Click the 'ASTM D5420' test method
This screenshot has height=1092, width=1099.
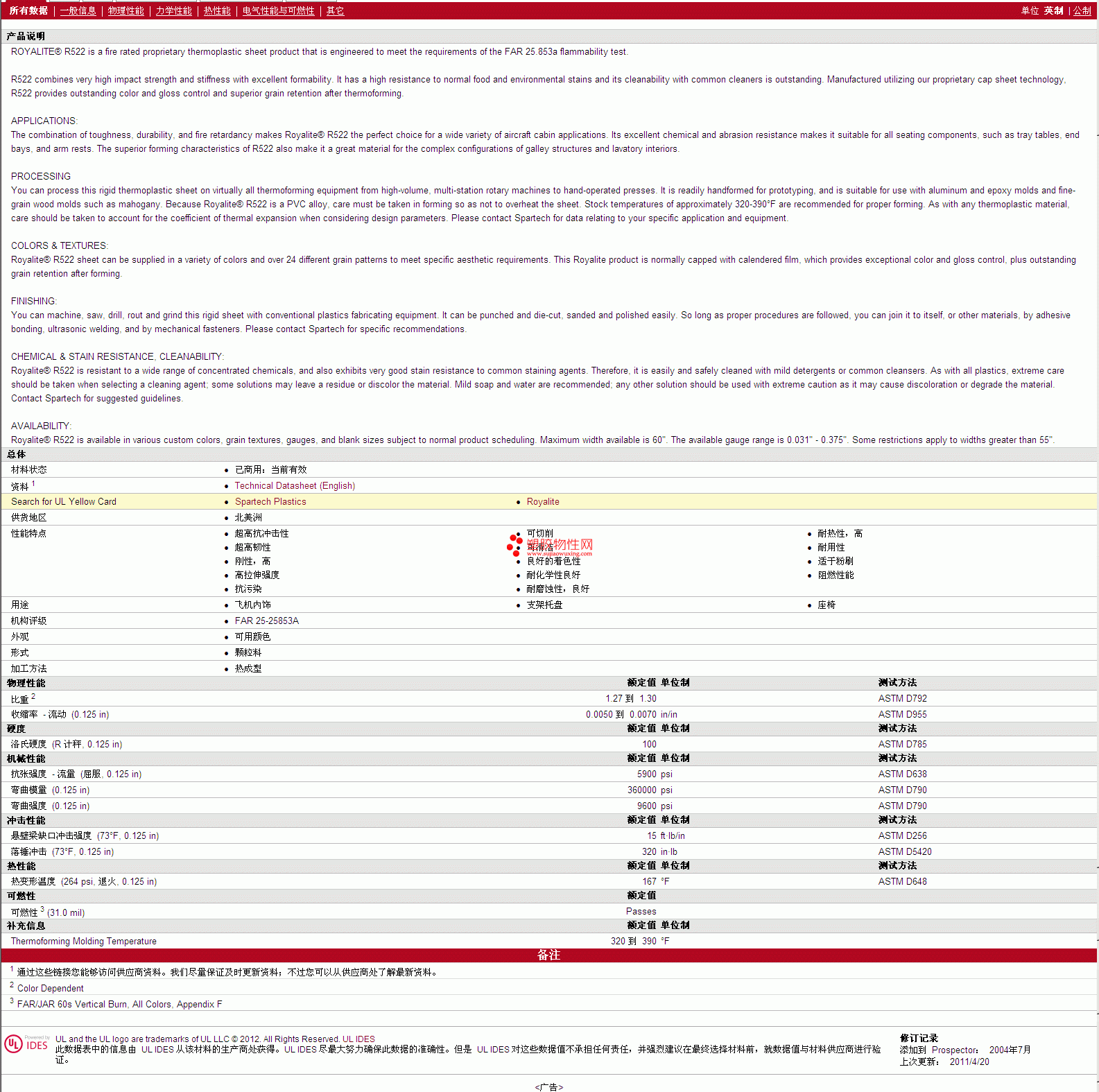(905, 852)
